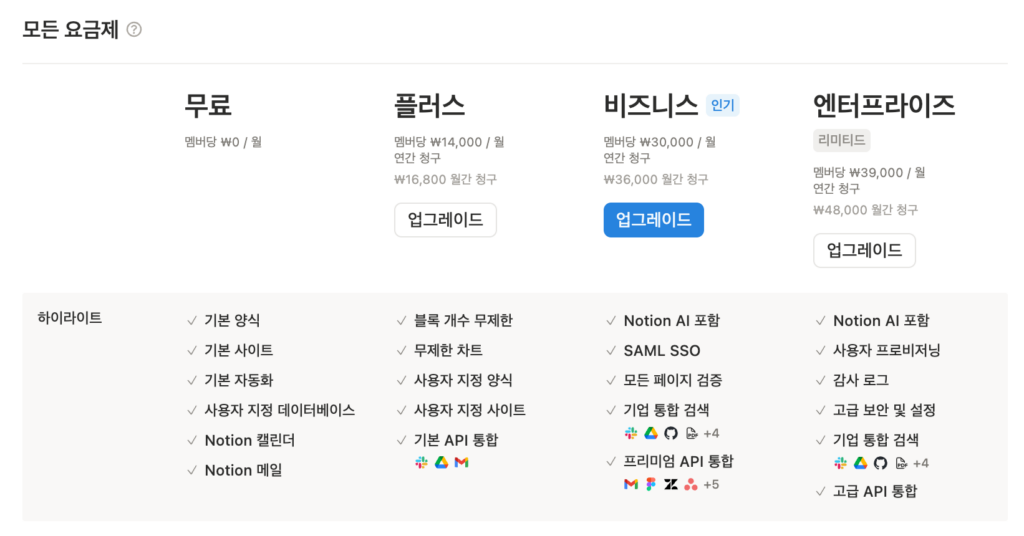
Task: Click the Gmail icon under 기본 API 통합
Action: [x=461, y=462]
